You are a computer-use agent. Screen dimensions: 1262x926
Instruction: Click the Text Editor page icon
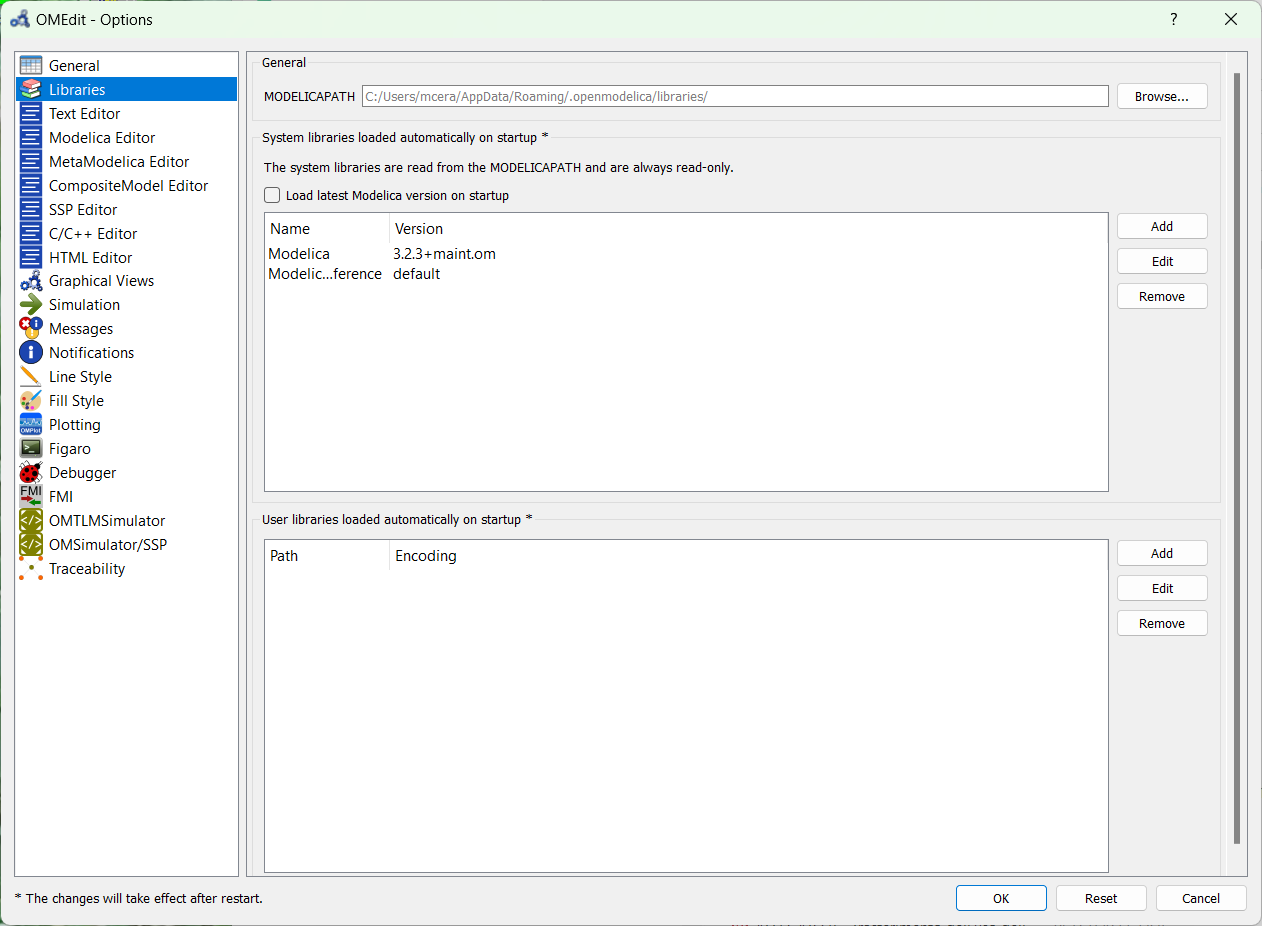click(31, 114)
